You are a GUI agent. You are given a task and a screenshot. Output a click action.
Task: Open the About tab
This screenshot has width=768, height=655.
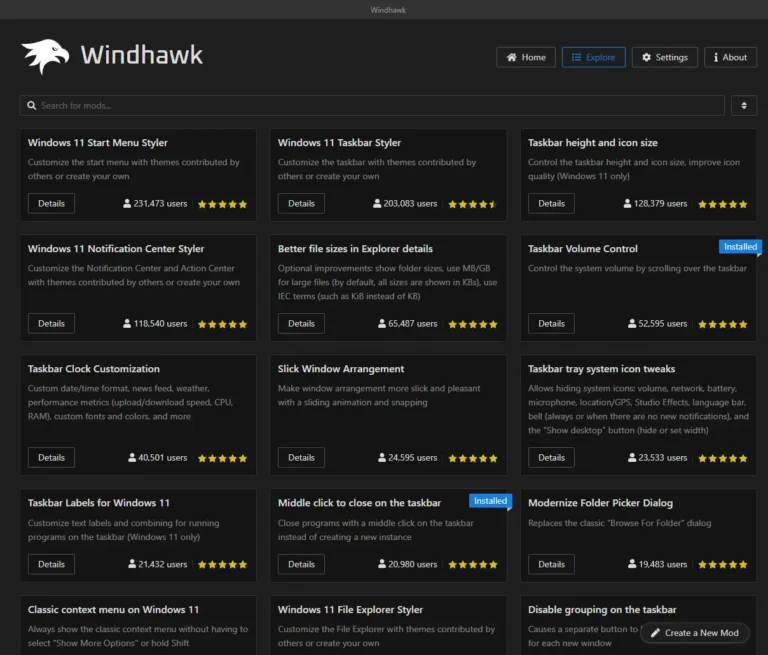[730, 57]
